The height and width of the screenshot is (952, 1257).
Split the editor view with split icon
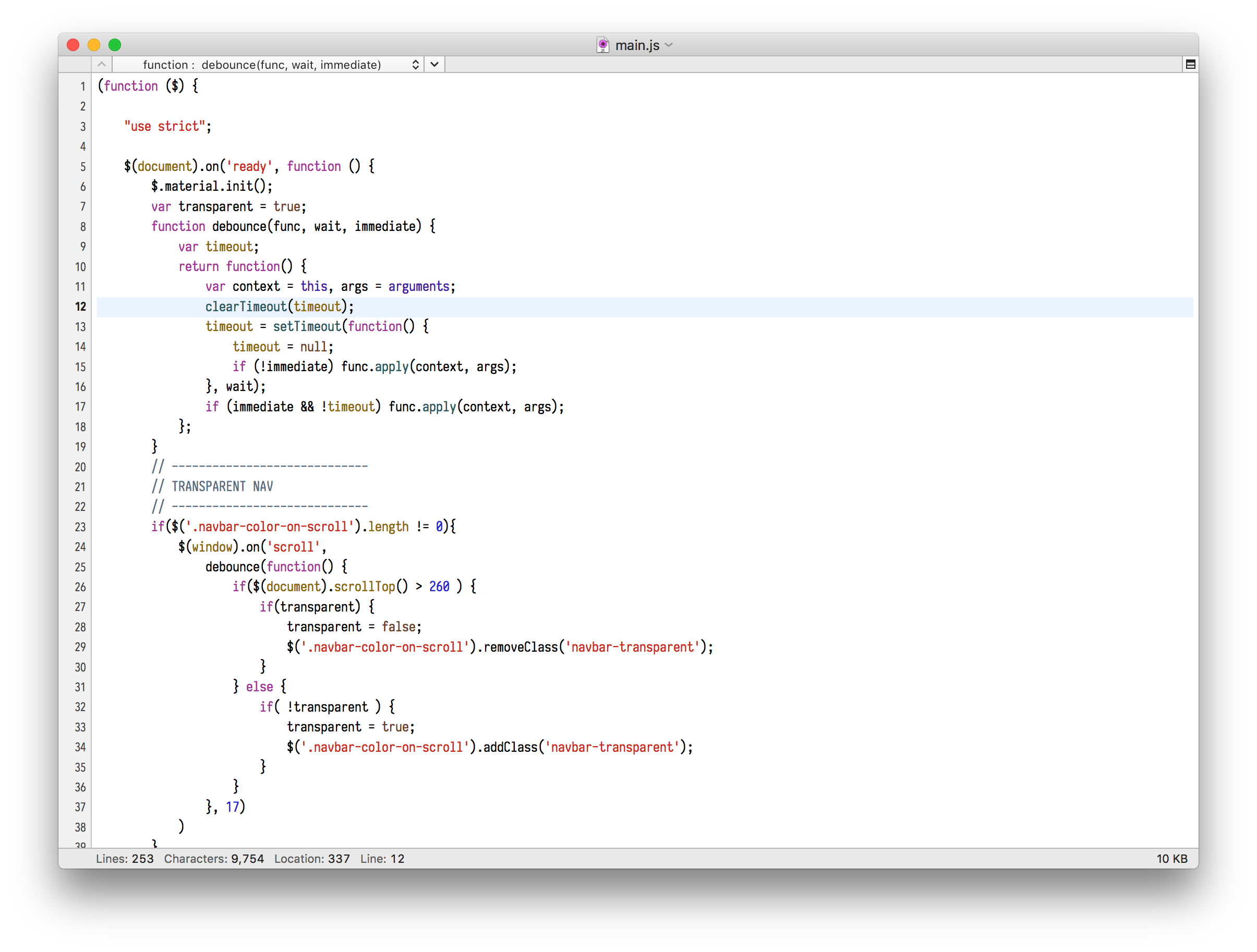coord(1190,64)
